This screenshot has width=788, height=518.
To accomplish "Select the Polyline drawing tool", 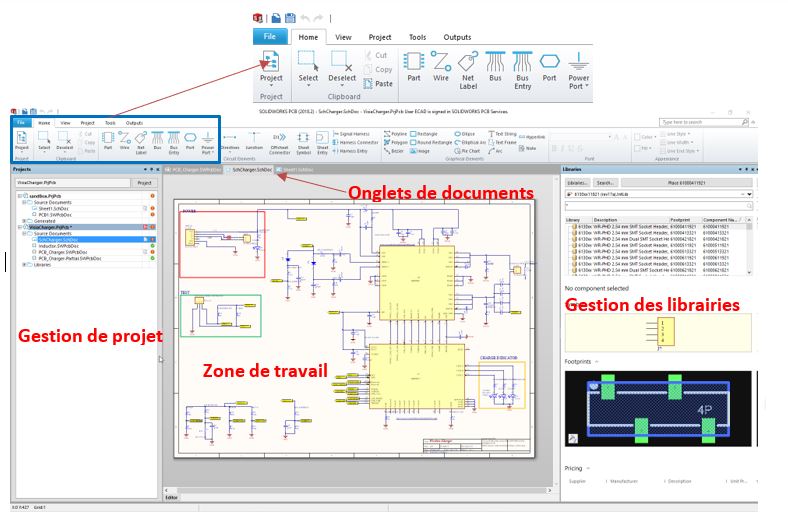I will pyautogui.click(x=396, y=134).
